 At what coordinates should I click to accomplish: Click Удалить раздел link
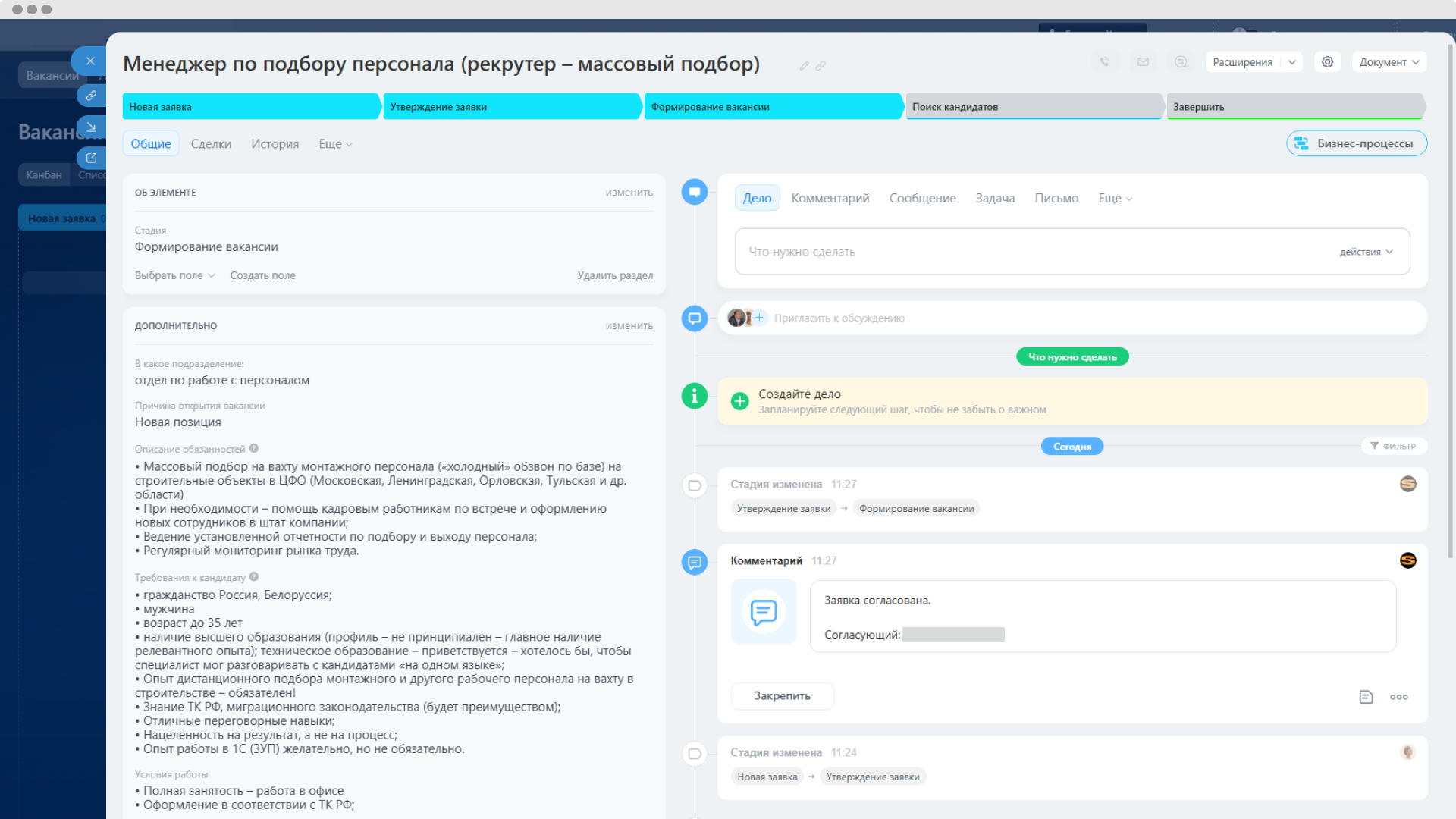coord(615,275)
